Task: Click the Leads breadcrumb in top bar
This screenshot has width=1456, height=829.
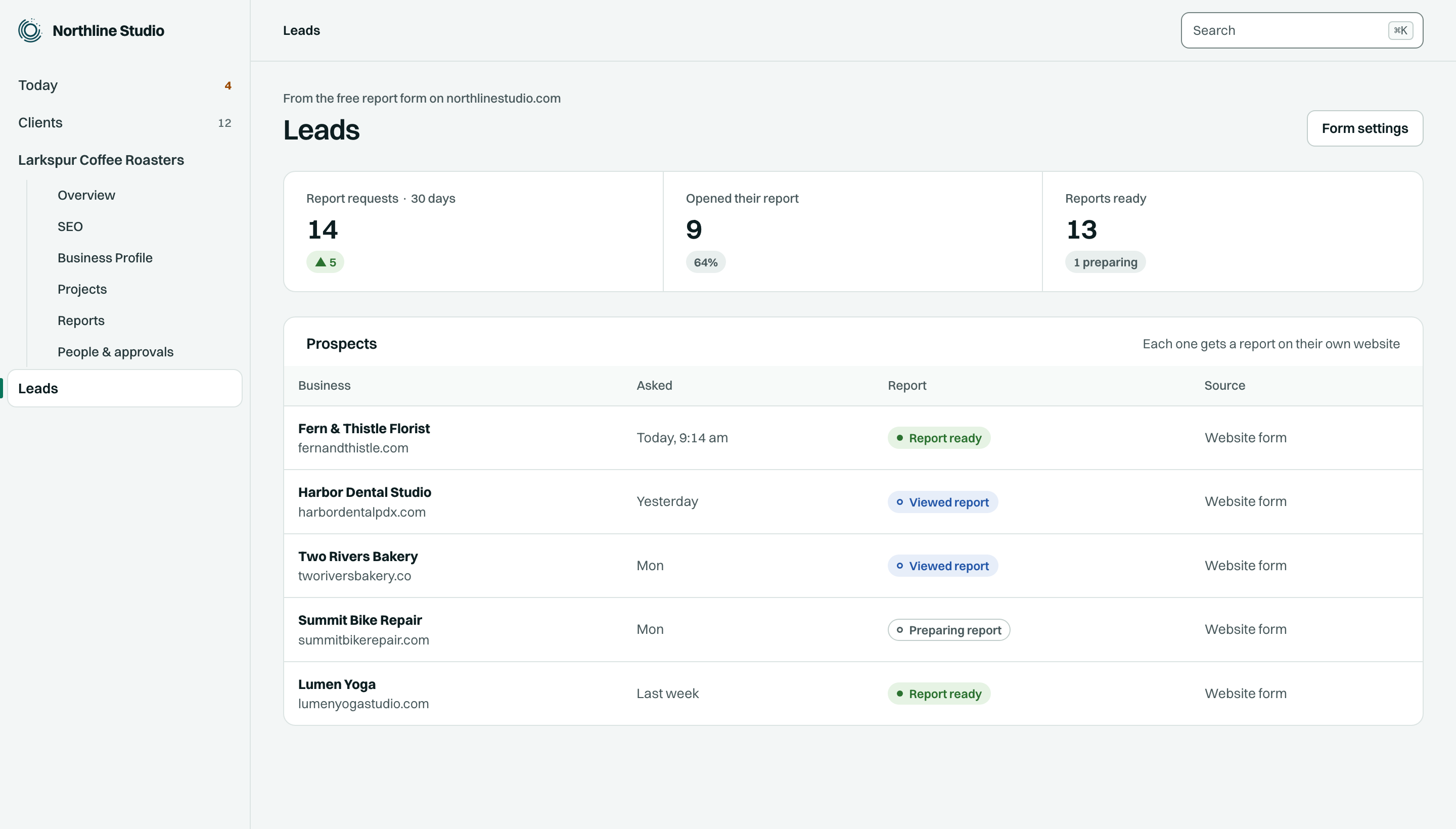Action: (x=301, y=30)
